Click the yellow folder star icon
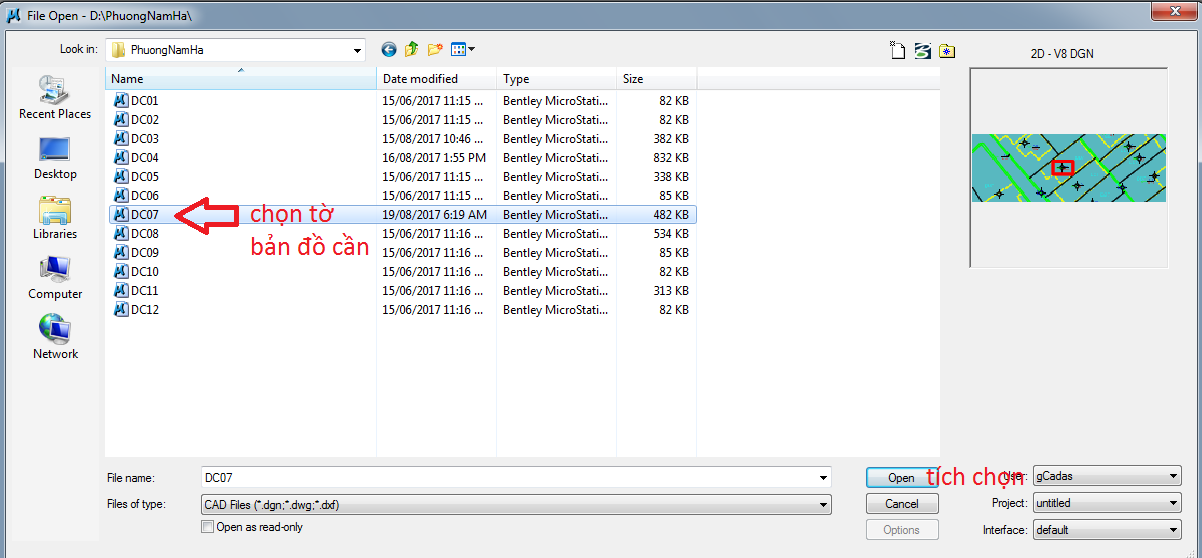Viewport: 1202px width, 558px height. [946, 51]
